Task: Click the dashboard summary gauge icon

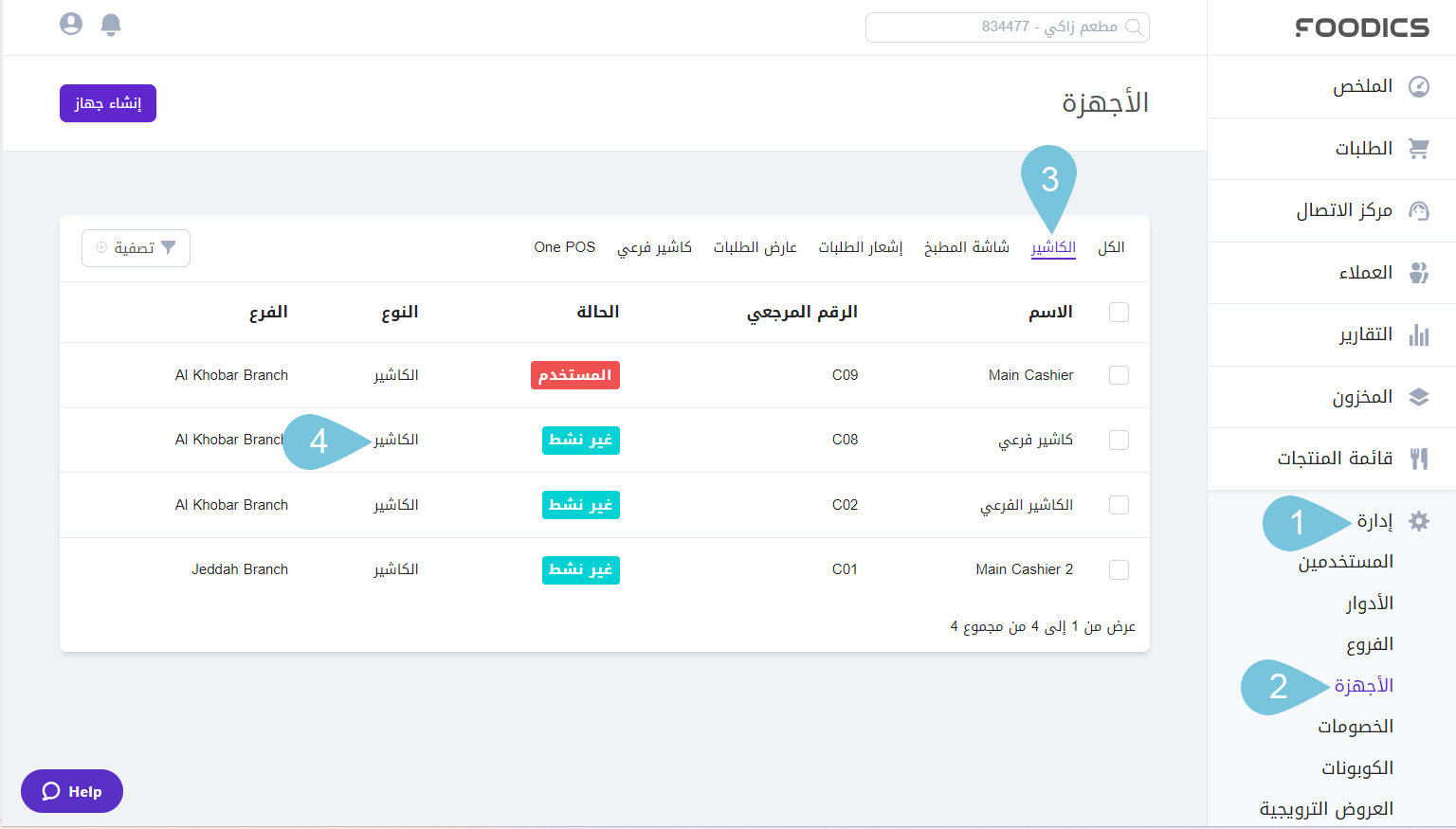Action: [x=1418, y=87]
